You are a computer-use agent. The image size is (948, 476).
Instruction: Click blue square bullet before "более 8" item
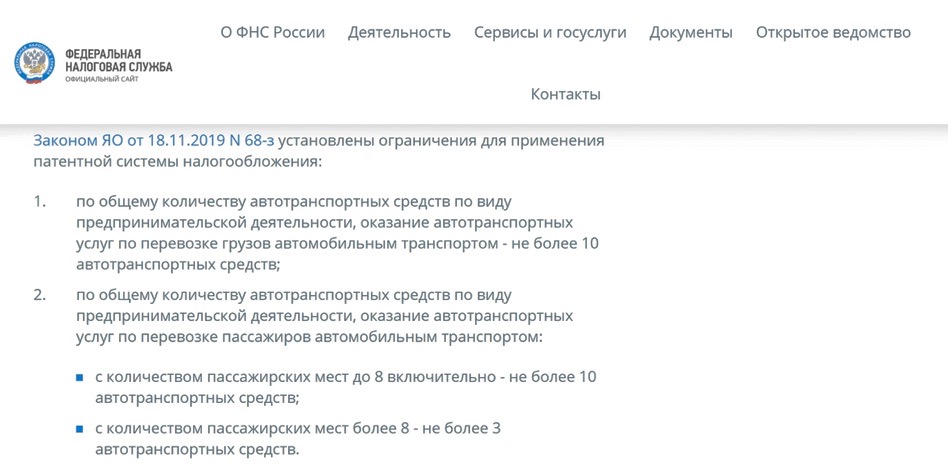pos(80,430)
